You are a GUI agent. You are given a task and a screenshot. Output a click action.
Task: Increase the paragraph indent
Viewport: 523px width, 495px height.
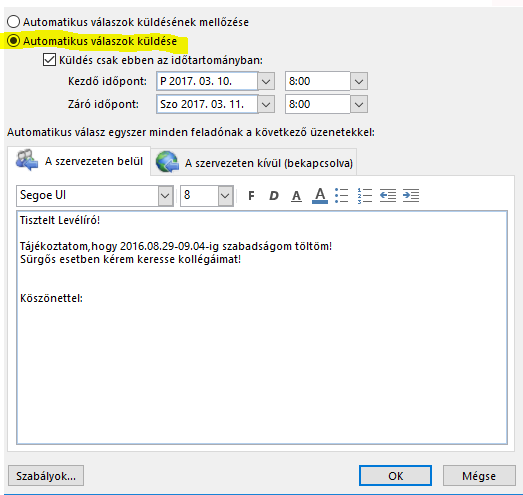[411, 195]
